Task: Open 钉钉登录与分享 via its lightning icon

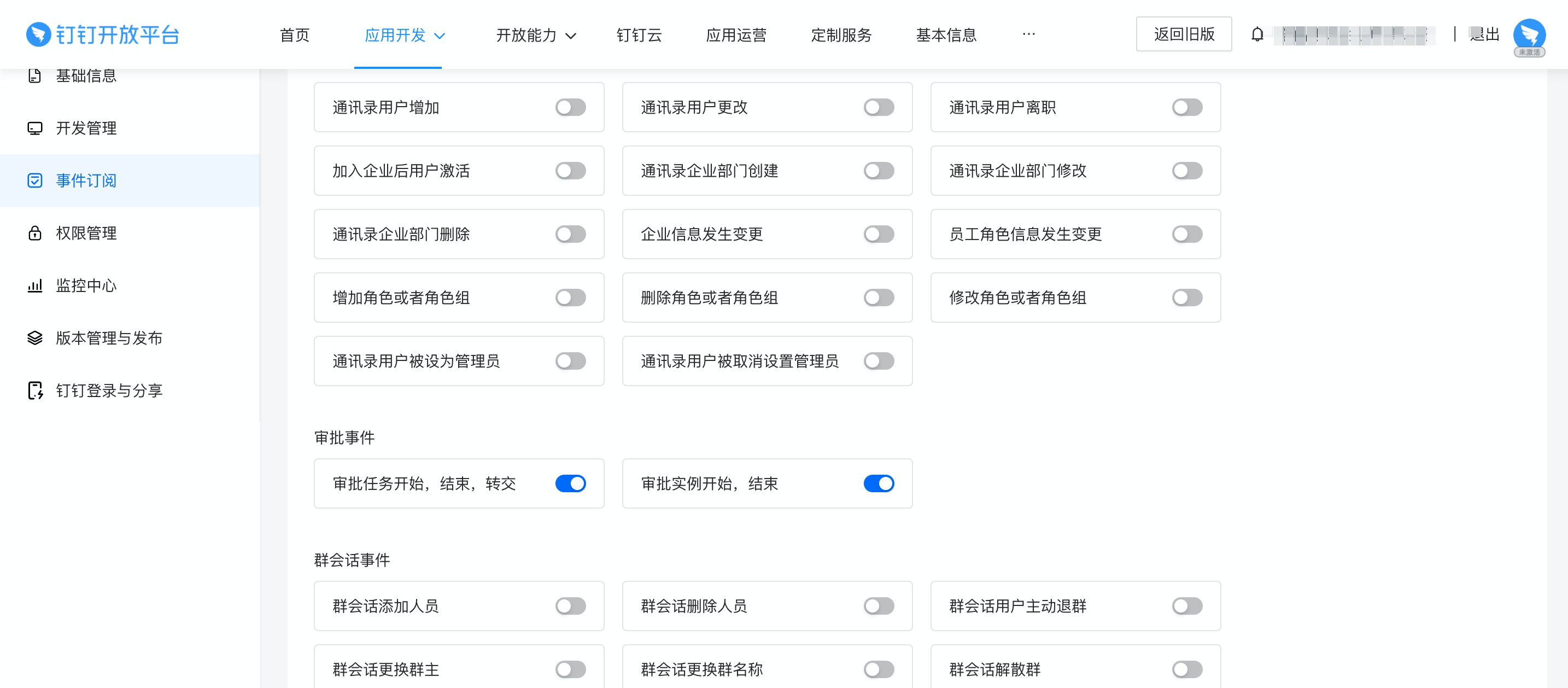Action: (x=34, y=390)
